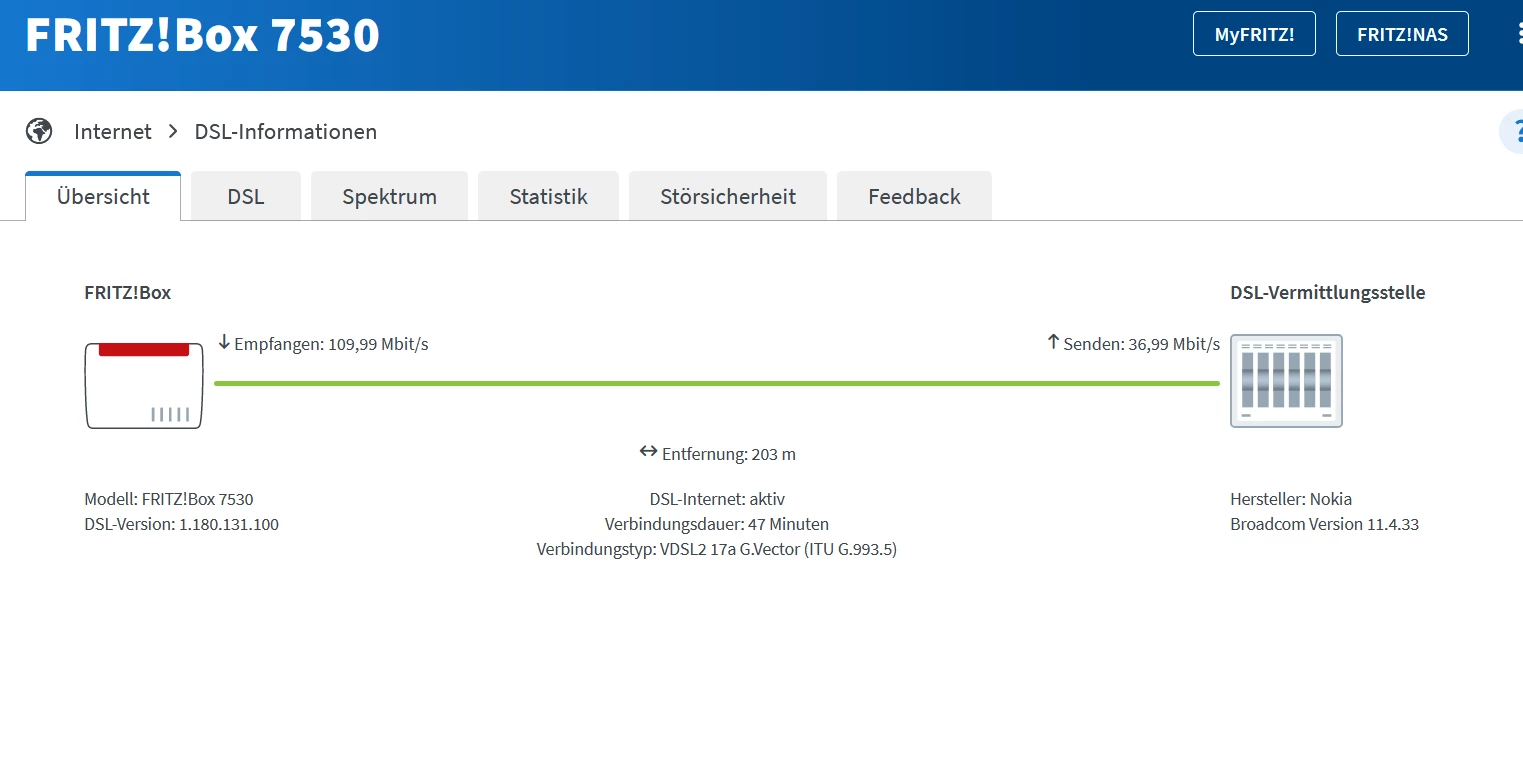The image size is (1523, 757).
Task: Click the Verbindungstyp VDSL2 17a G.Vector line
Action: tap(717, 549)
